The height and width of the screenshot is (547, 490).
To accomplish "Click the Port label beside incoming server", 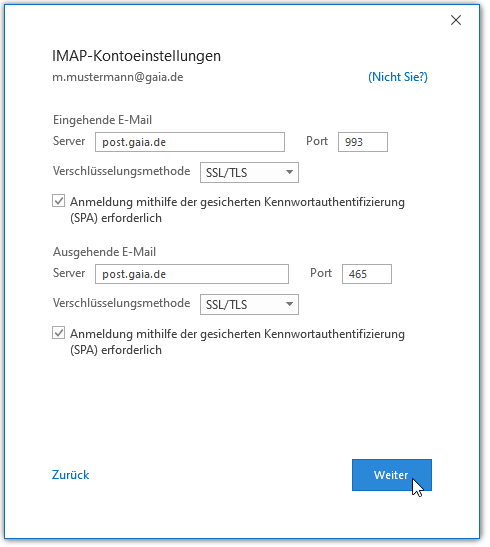I will point(317,141).
